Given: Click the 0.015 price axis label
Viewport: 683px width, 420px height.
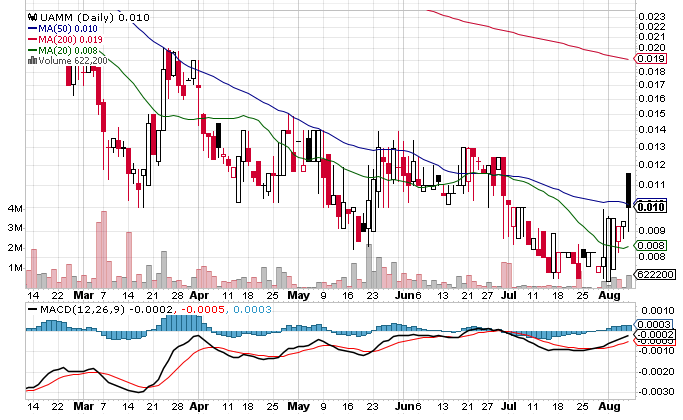Looking at the screenshot, I should tap(652, 114).
